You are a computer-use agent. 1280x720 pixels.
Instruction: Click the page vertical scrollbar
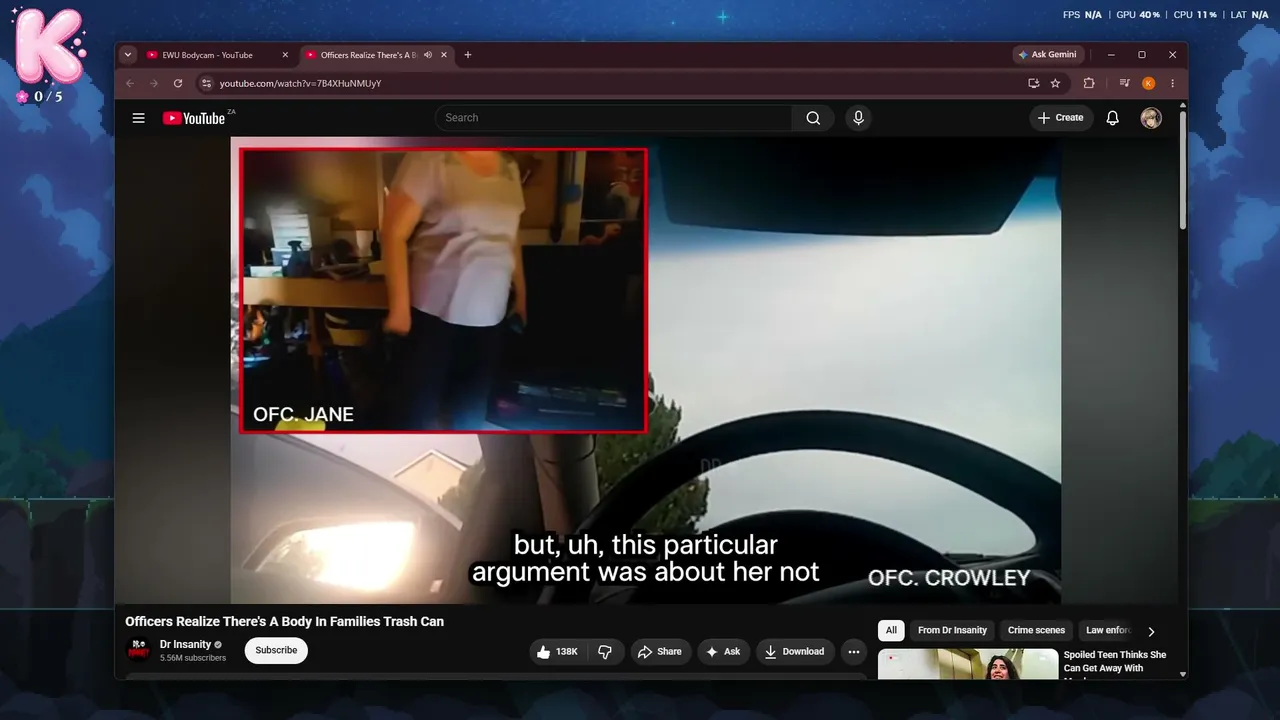click(1183, 170)
